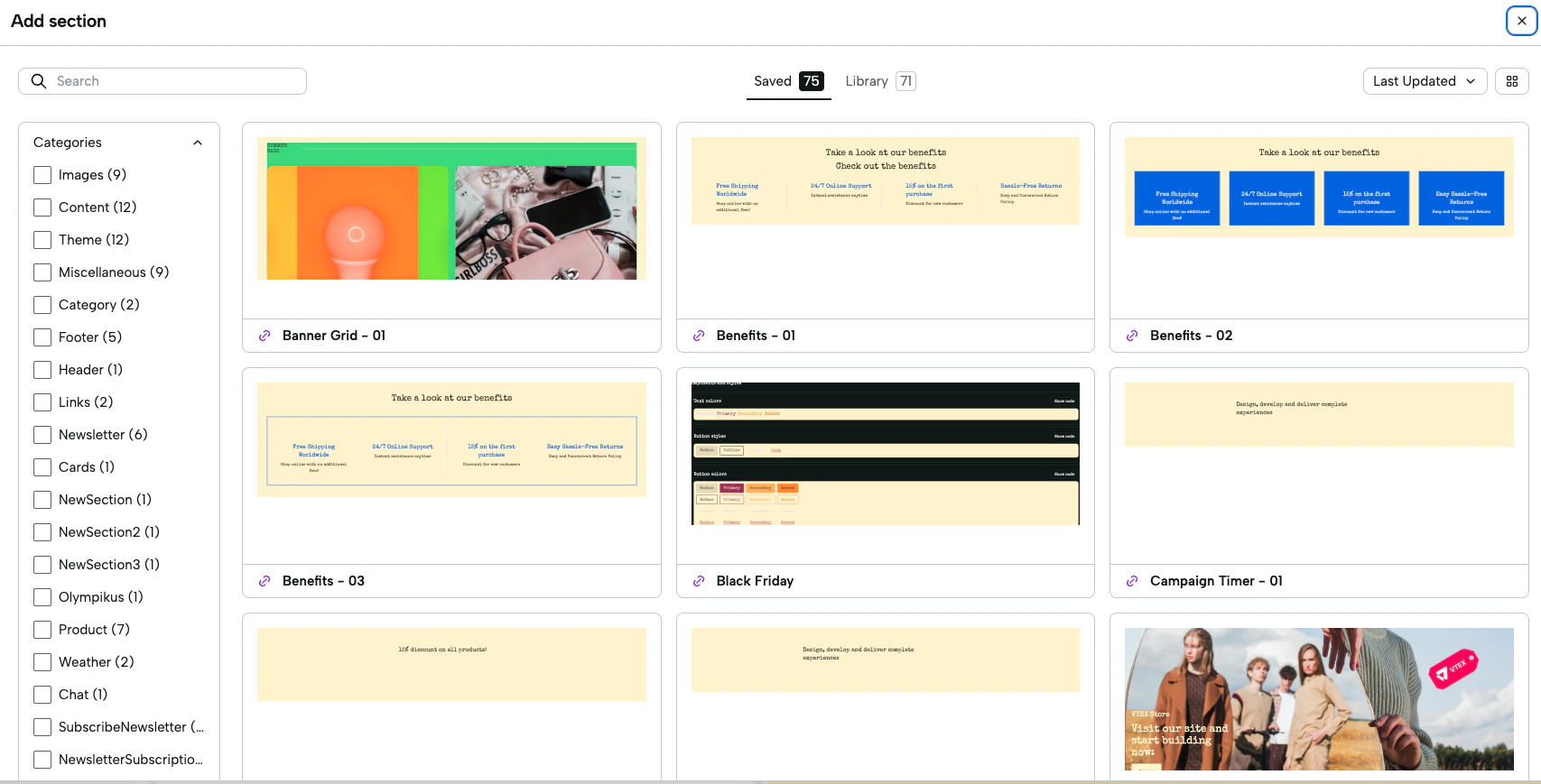Select the fashion models banner thumbnail
This screenshot has width=1541, height=784.
1319,699
